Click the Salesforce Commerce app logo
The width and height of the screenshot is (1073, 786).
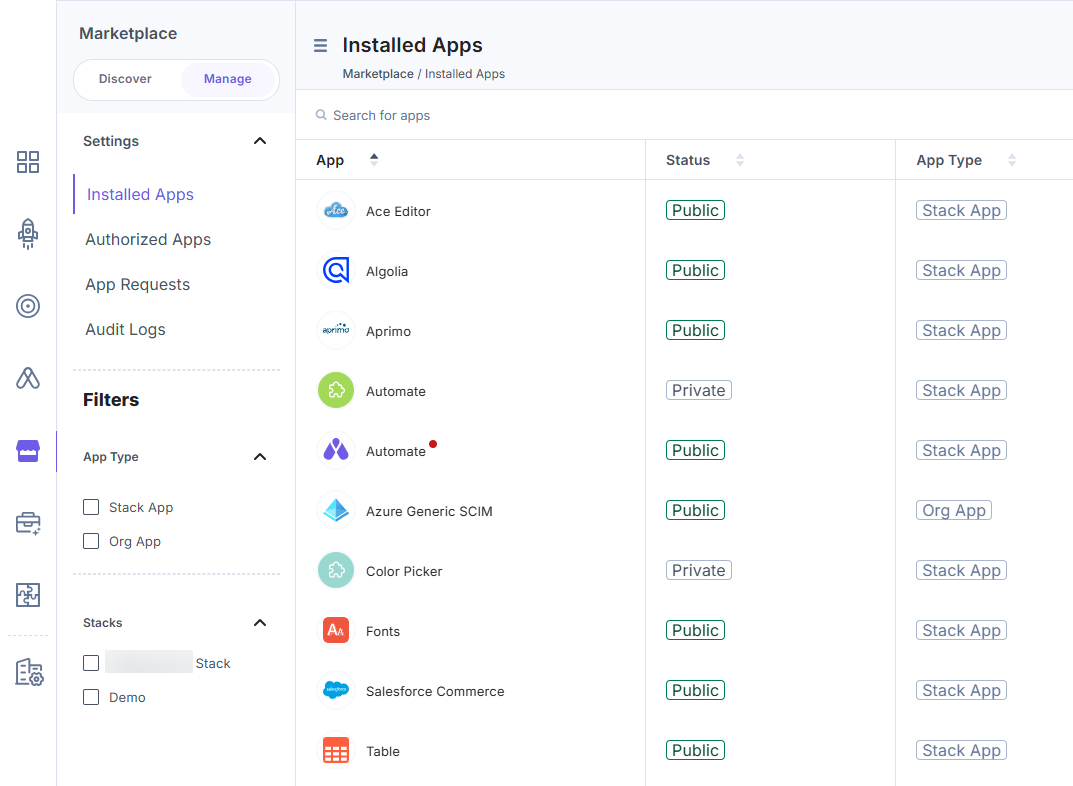(336, 691)
